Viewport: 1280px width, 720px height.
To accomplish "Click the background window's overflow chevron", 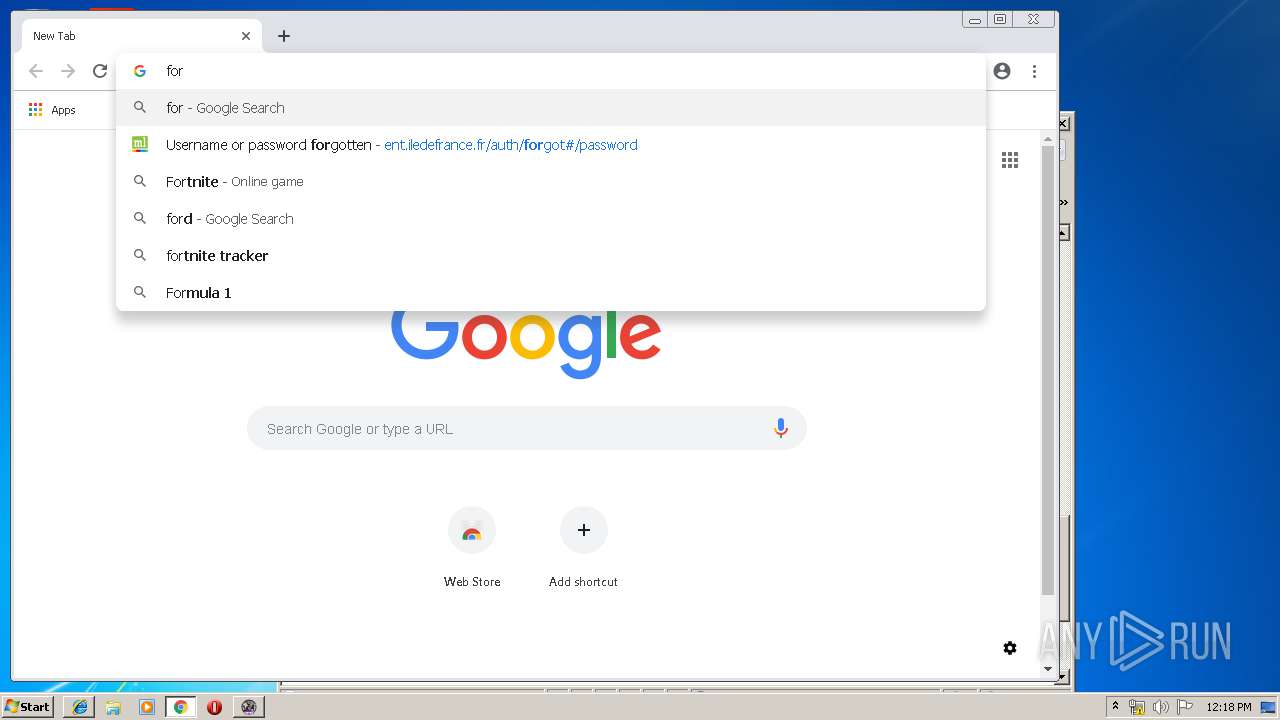I will (1064, 202).
